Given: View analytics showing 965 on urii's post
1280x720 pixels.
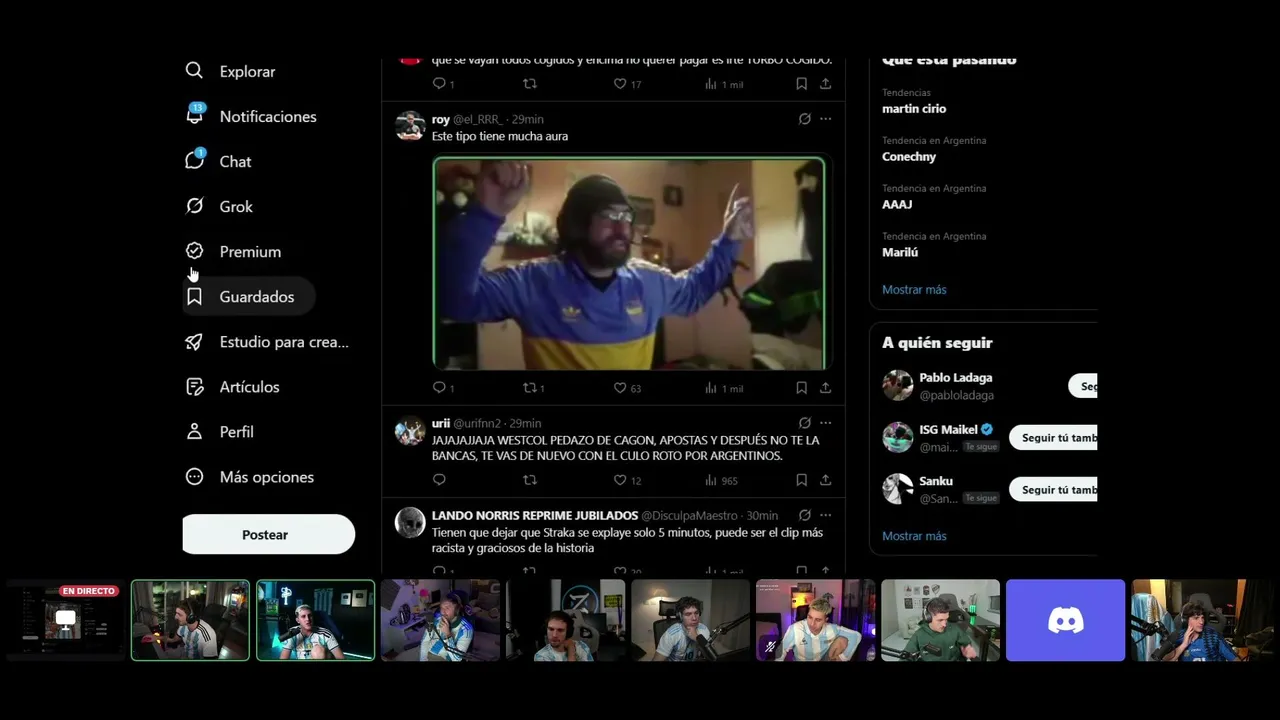Looking at the screenshot, I should [720, 480].
